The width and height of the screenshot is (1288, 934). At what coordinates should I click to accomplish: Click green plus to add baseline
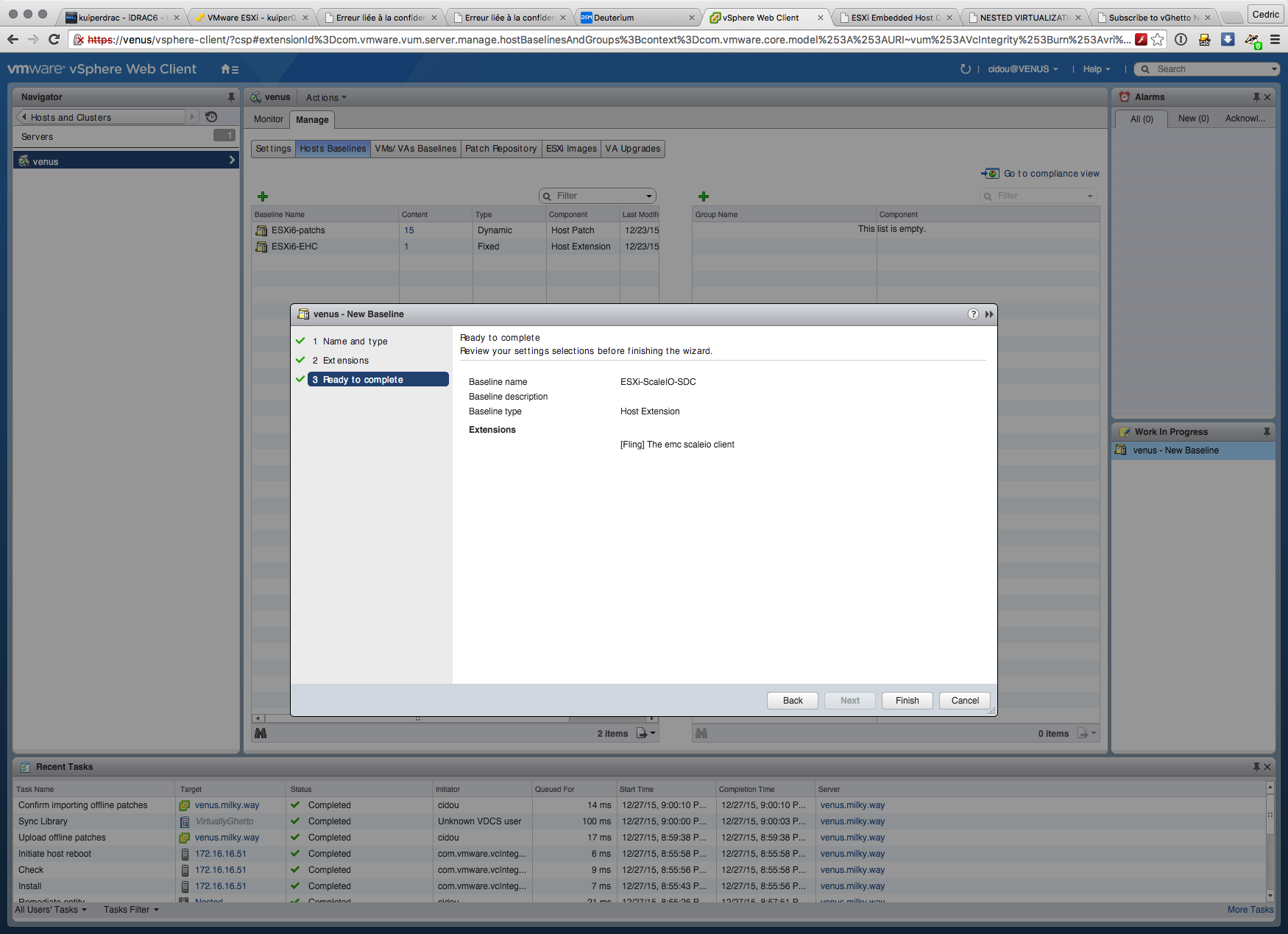click(x=263, y=197)
